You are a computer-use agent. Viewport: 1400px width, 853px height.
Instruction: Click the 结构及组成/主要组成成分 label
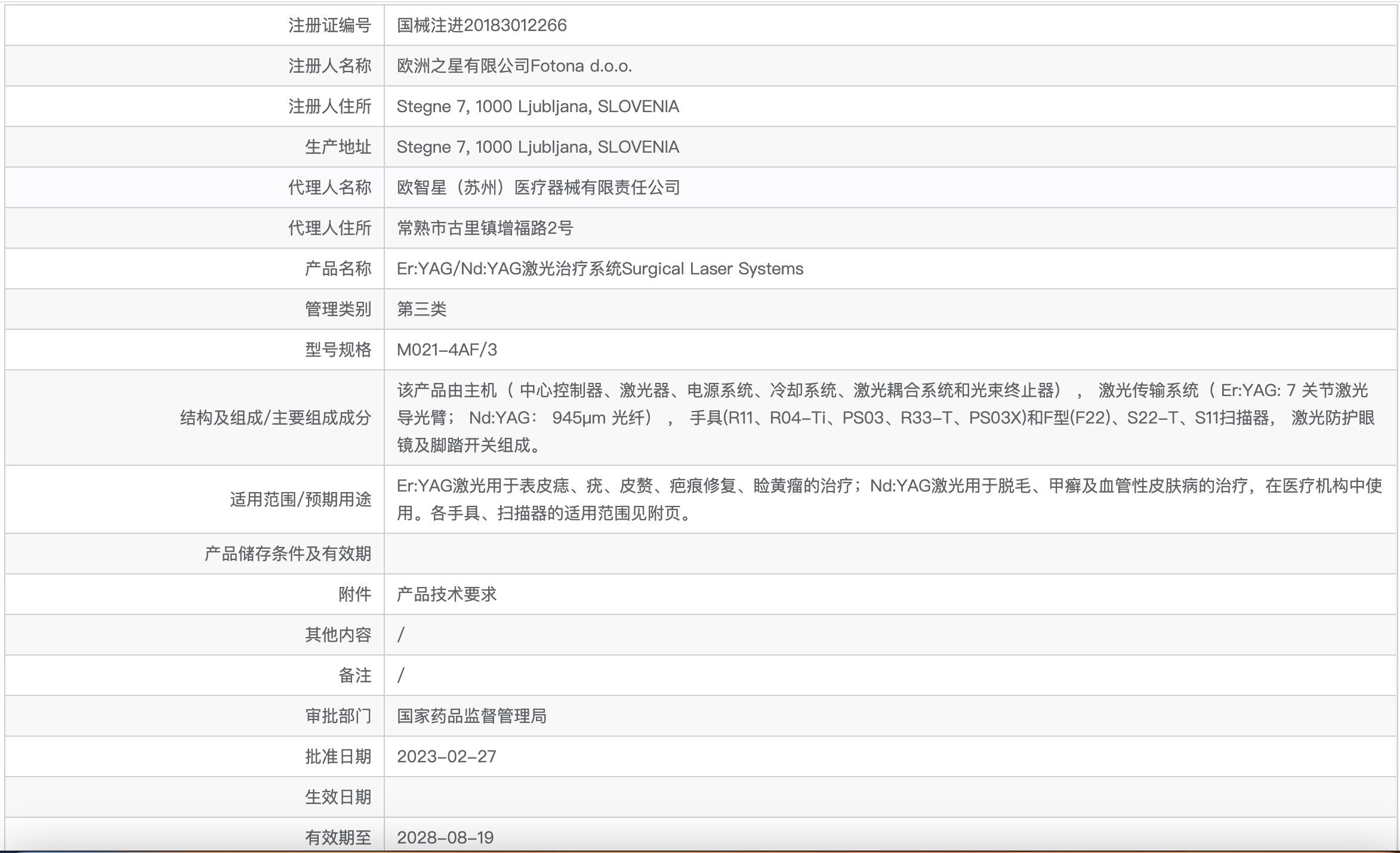(276, 418)
